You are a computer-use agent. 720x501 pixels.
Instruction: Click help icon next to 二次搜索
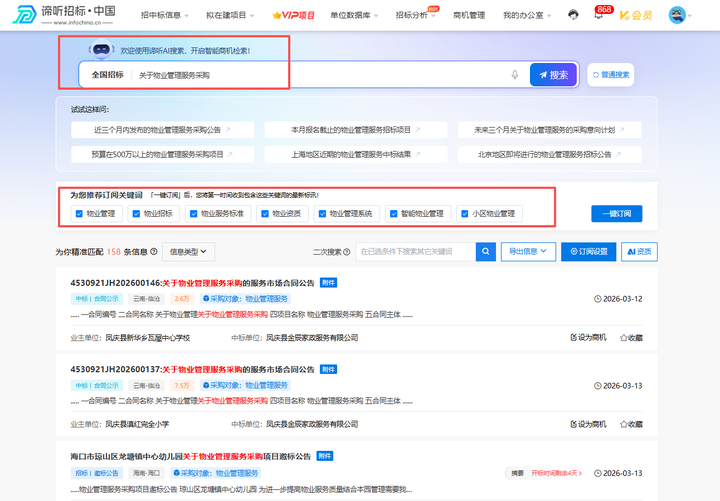click(347, 252)
